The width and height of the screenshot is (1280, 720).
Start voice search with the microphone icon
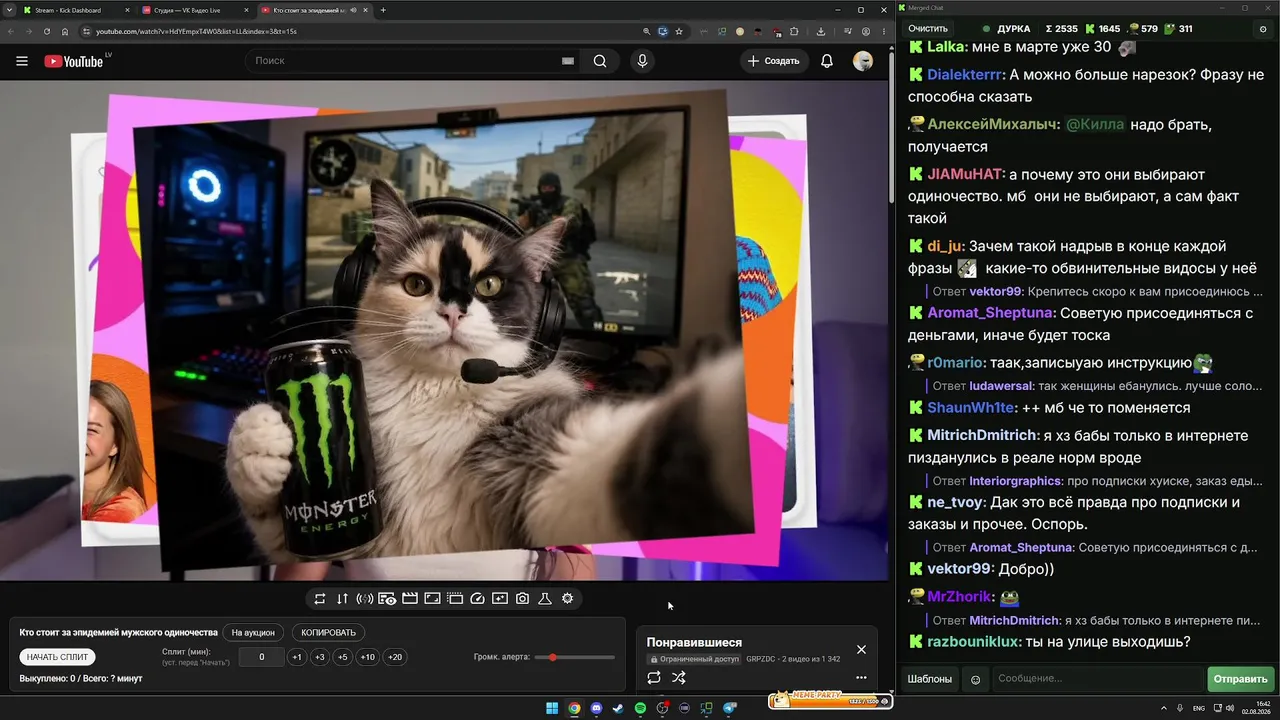pyautogui.click(x=642, y=61)
